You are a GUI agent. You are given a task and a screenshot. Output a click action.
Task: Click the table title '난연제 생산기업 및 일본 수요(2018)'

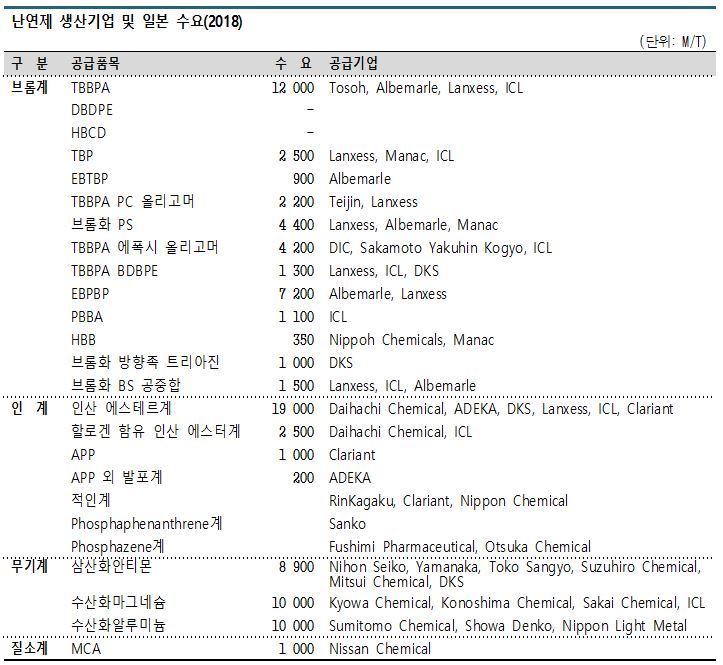coord(127,22)
